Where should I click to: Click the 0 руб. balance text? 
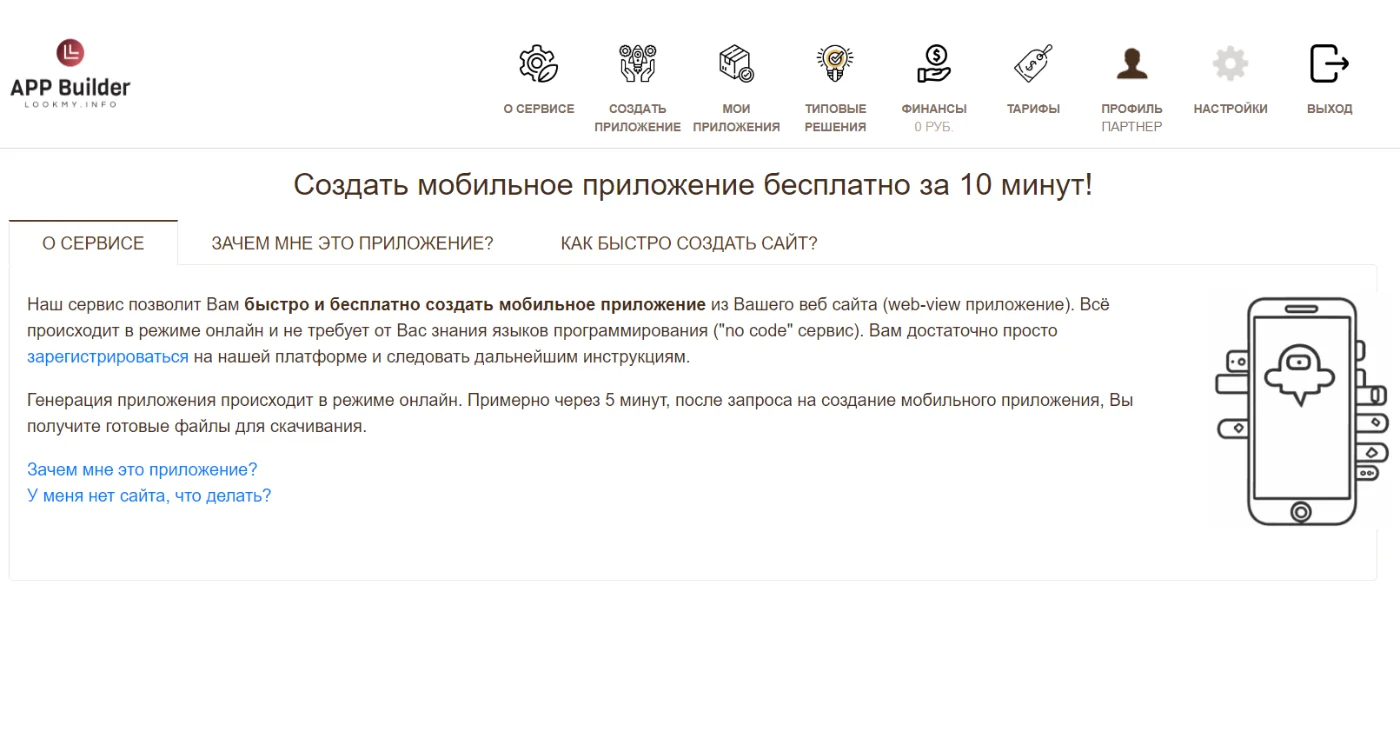click(934, 127)
